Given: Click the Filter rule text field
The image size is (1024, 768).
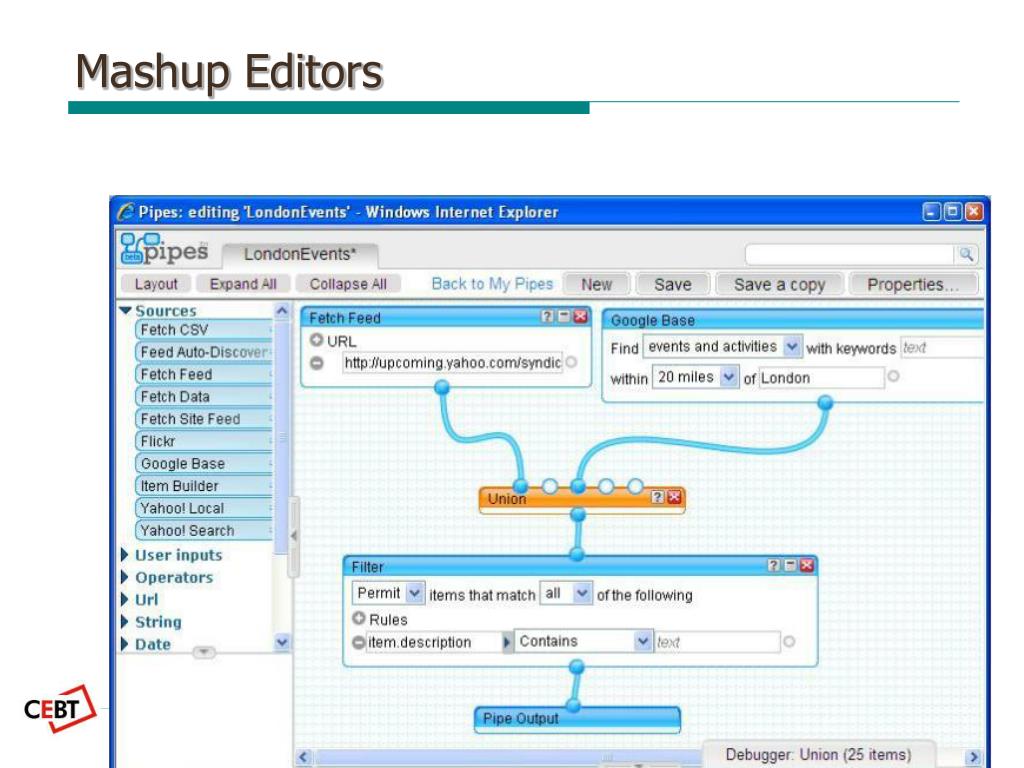Looking at the screenshot, I should [x=717, y=642].
